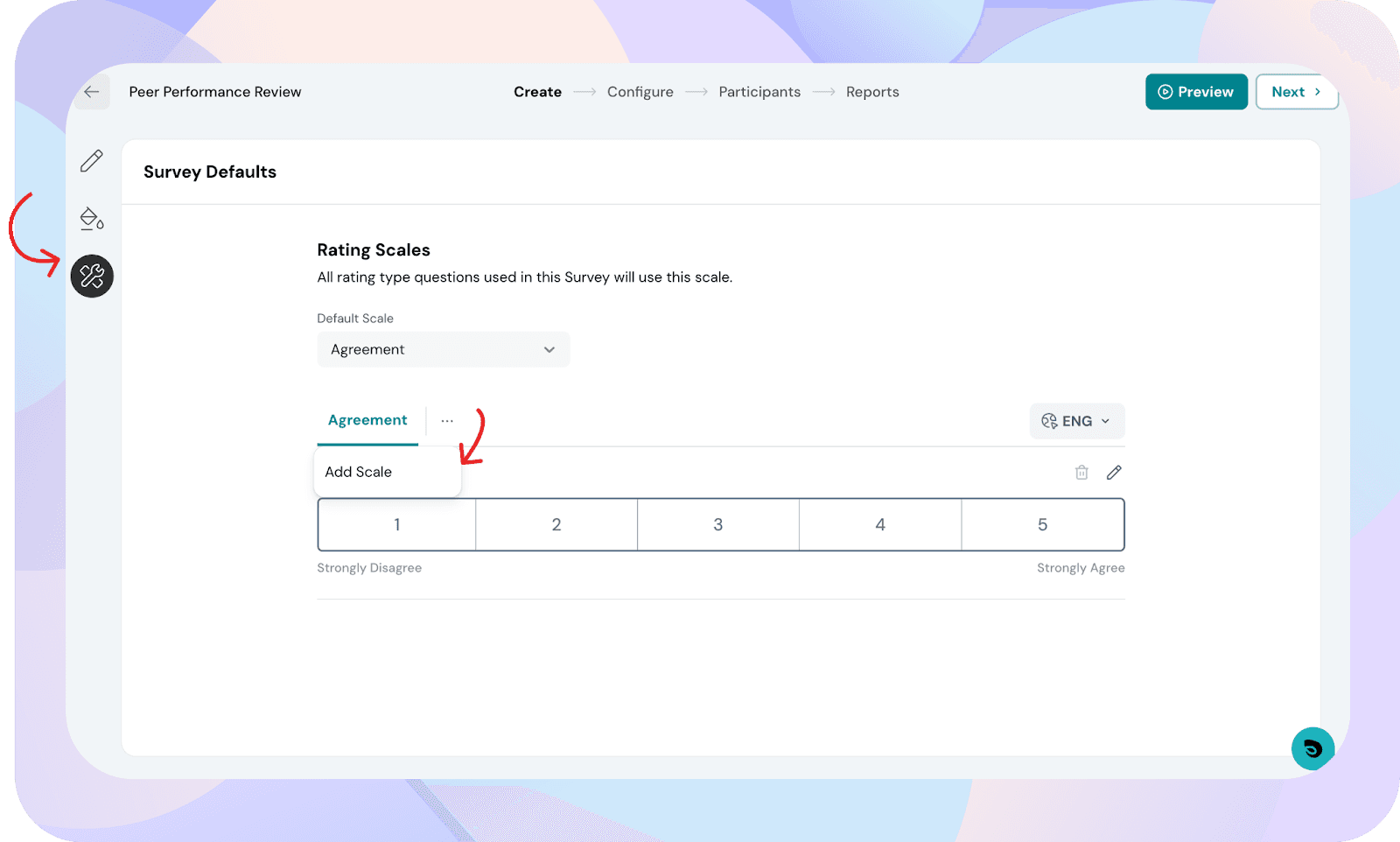The width and height of the screenshot is (1400, 842).
Task: Select rating 4 on the scale
Action: tap(880, 524)
